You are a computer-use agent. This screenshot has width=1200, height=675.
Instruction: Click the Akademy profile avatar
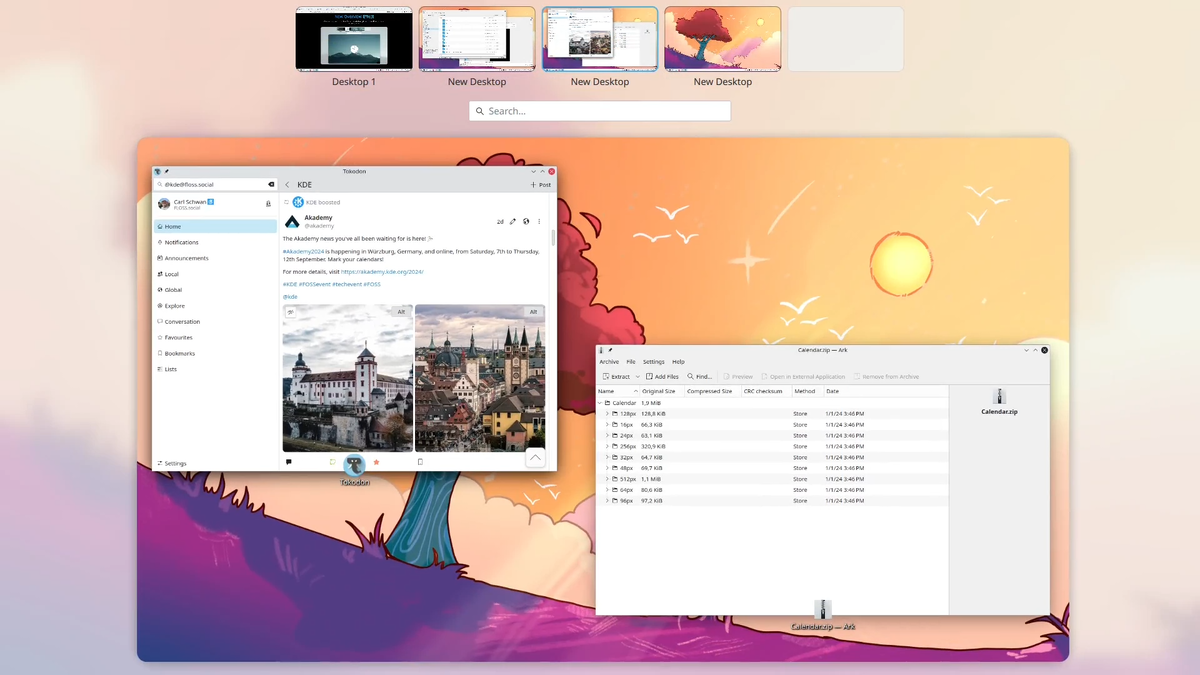tap(292, 222)
